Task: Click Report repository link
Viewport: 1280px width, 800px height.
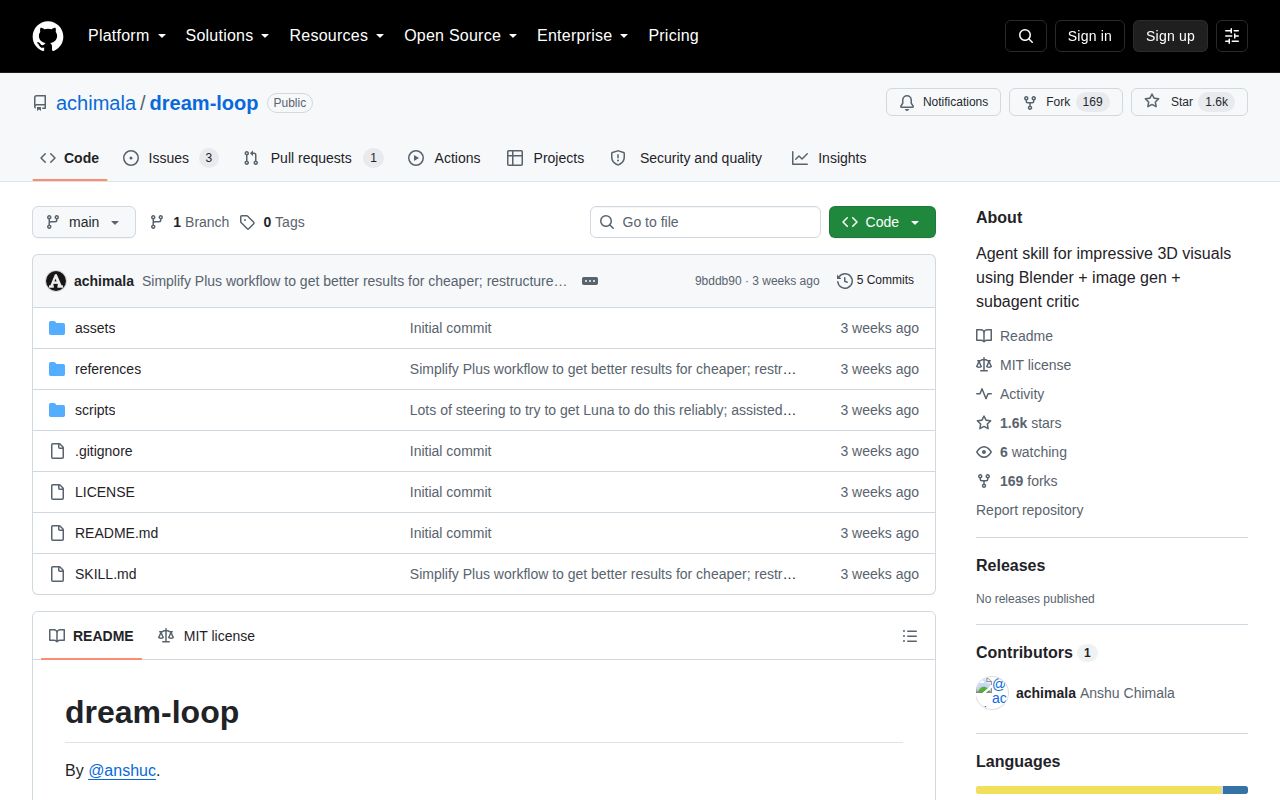Action: coord(1029,510)
